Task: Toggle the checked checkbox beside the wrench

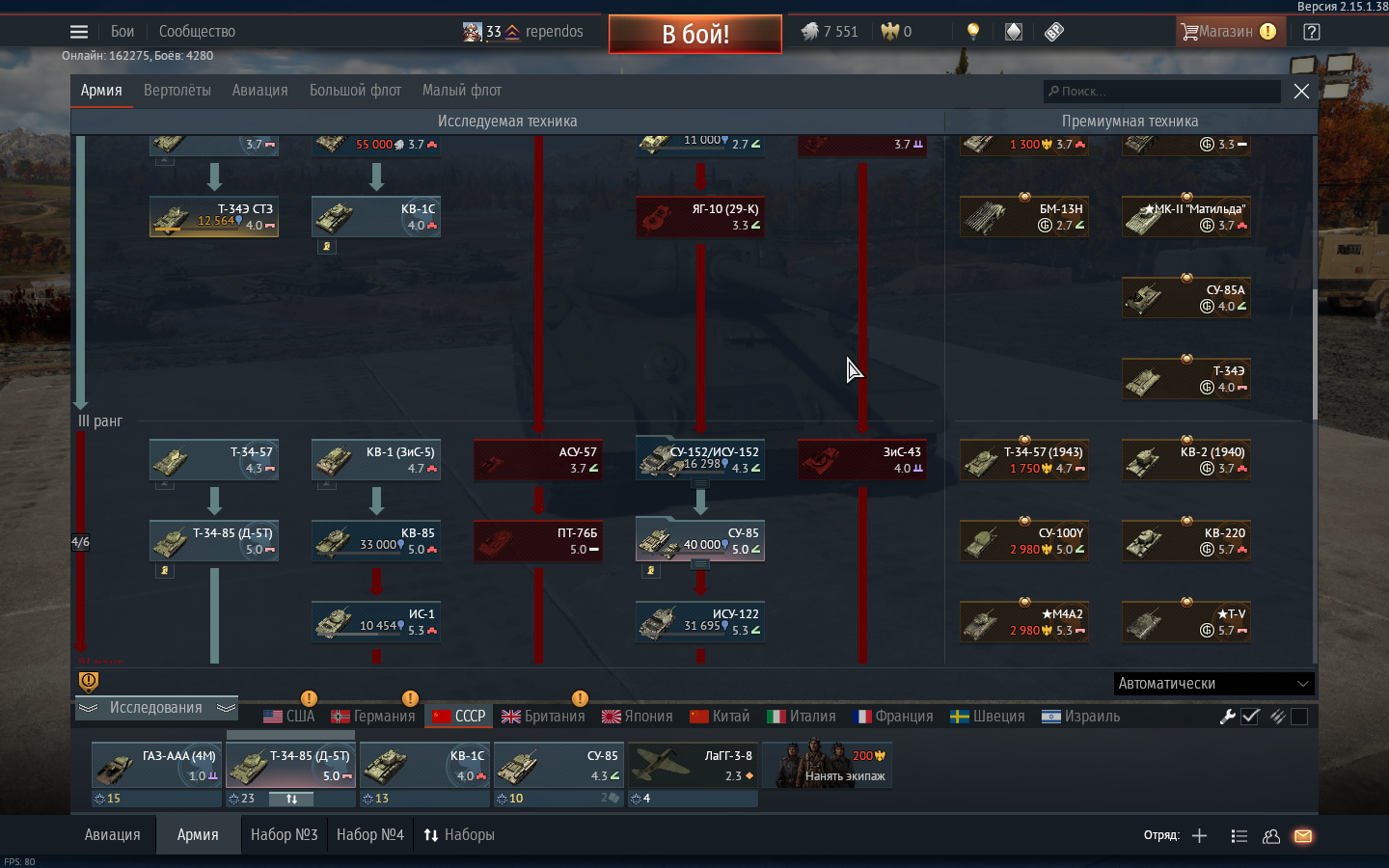Action: 1250,717
